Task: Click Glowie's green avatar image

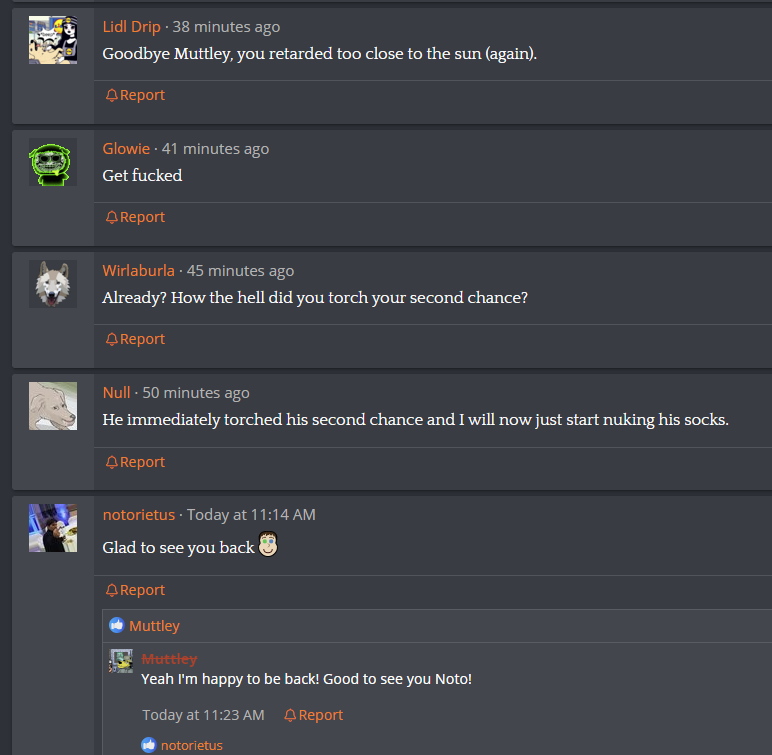Action: point(53,162)
